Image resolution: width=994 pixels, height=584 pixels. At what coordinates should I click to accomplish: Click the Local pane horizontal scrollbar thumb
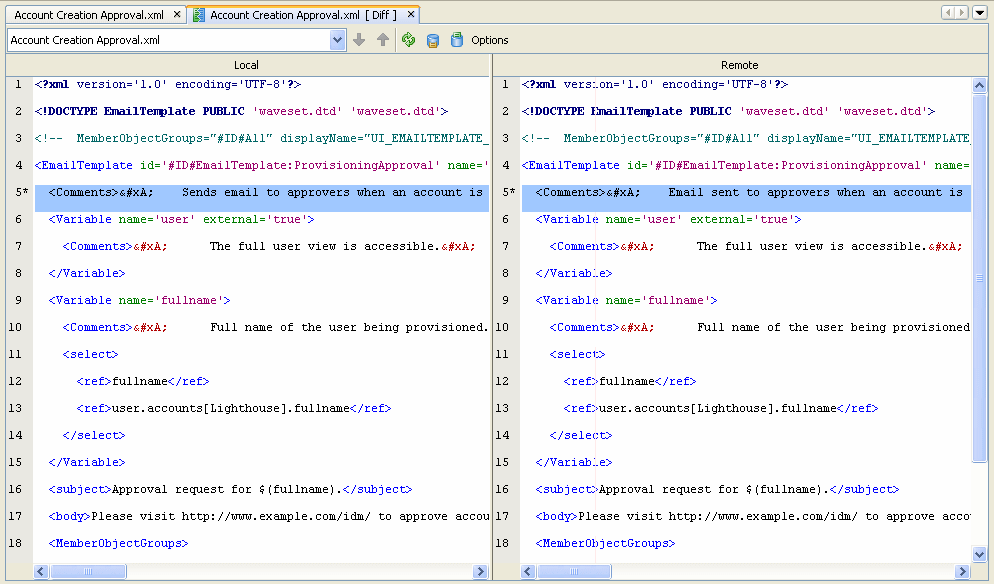[88, 571]
